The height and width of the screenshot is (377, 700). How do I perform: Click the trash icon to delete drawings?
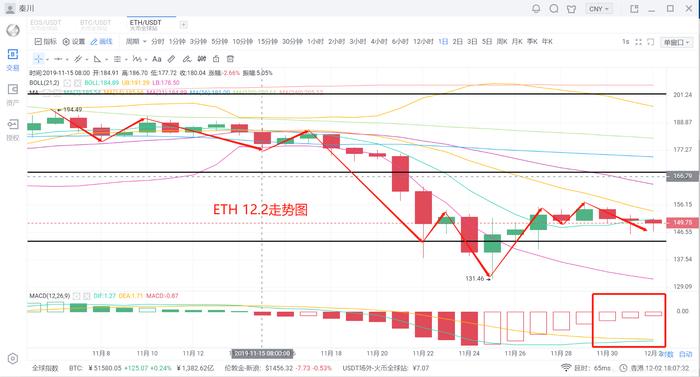pyautogui.click(x=230, y=59)
